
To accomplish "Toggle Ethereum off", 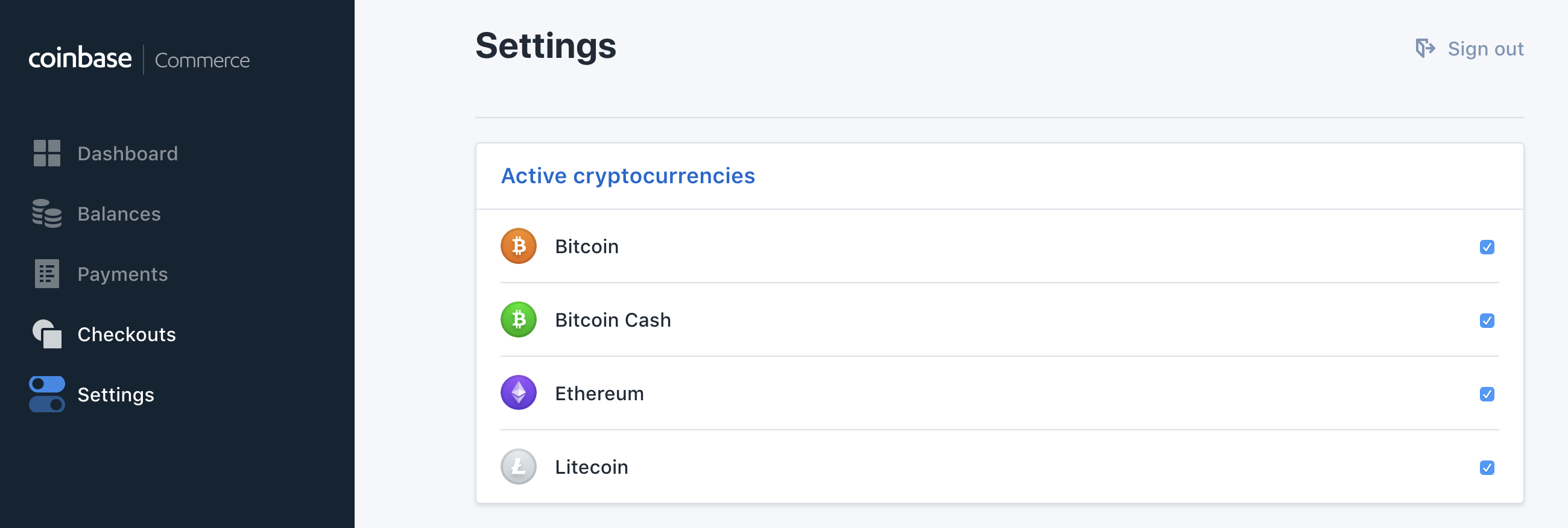I will point(1487,394).
